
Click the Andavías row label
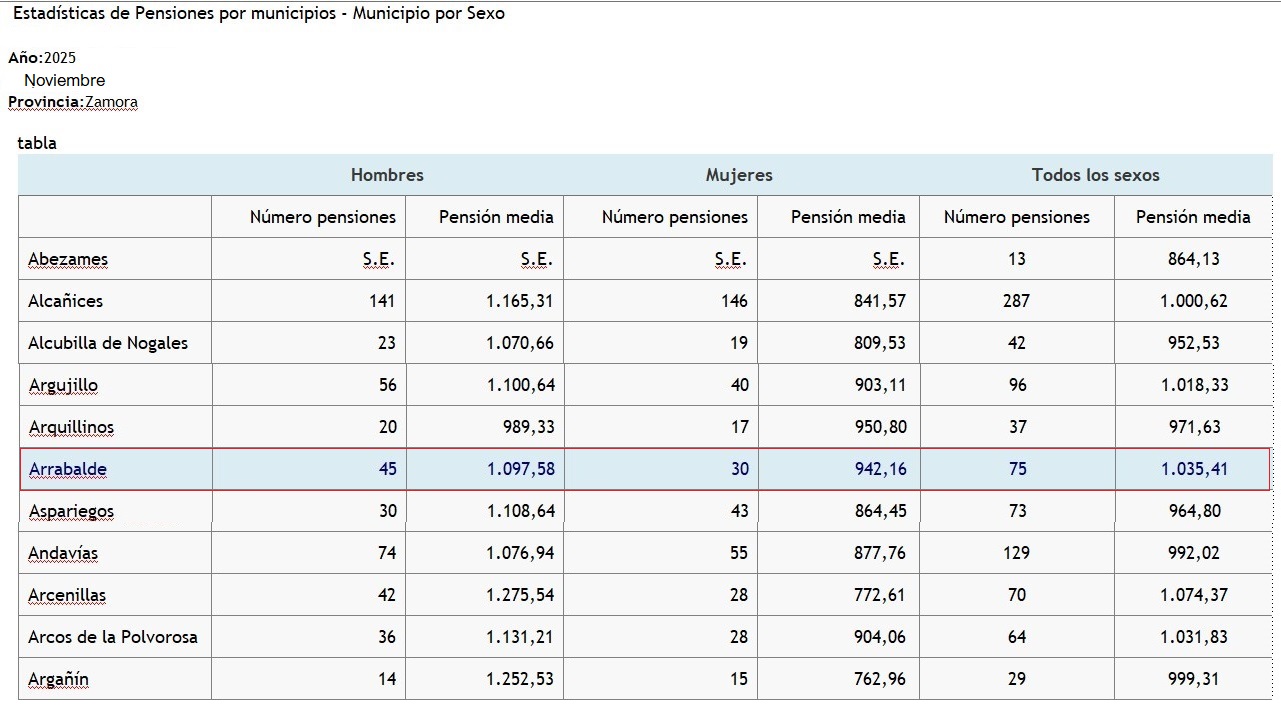tap(63, 553)
